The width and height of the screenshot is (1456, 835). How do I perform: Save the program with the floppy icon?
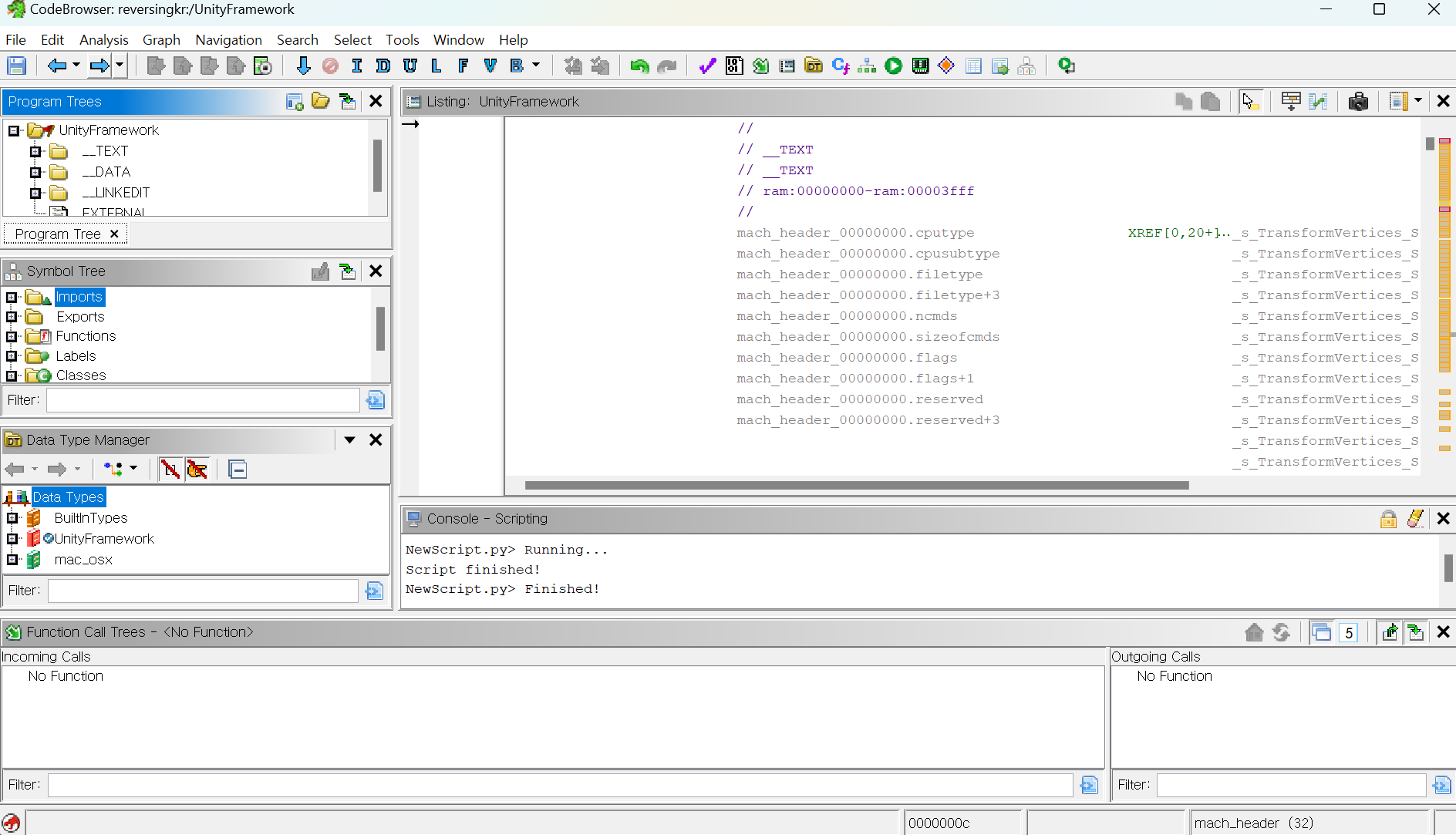tap(16, 66)
